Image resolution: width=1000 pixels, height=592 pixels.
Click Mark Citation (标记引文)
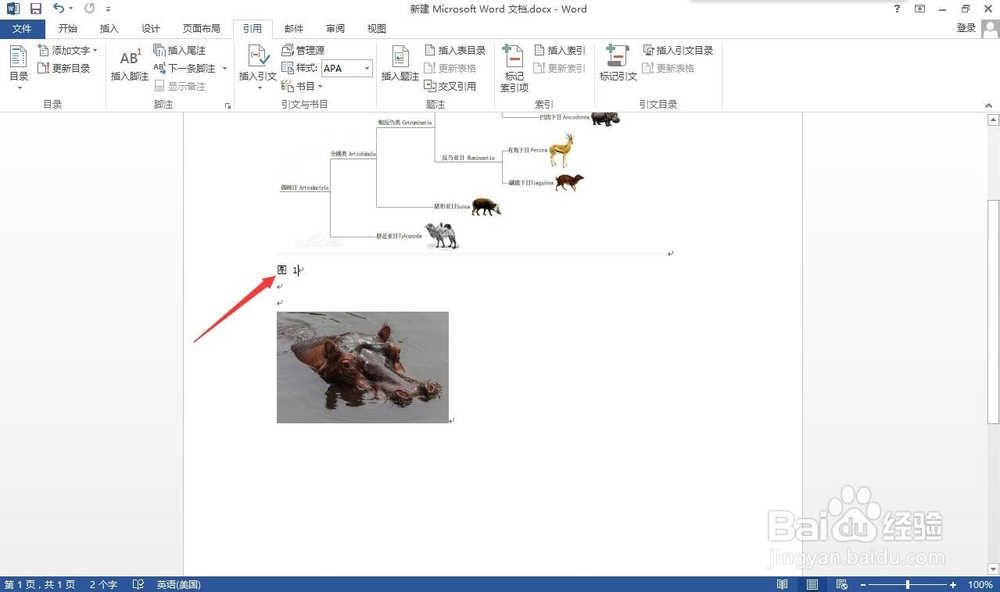618,64
